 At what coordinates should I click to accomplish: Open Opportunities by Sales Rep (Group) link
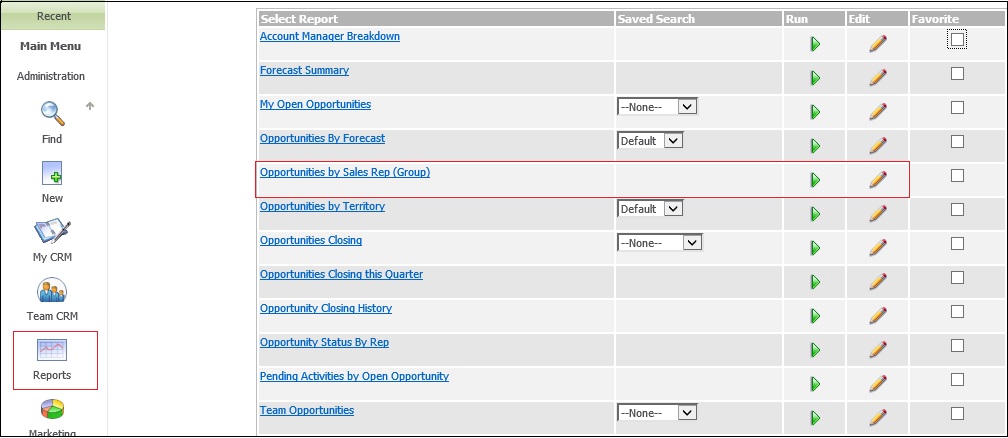click(345, 172)
